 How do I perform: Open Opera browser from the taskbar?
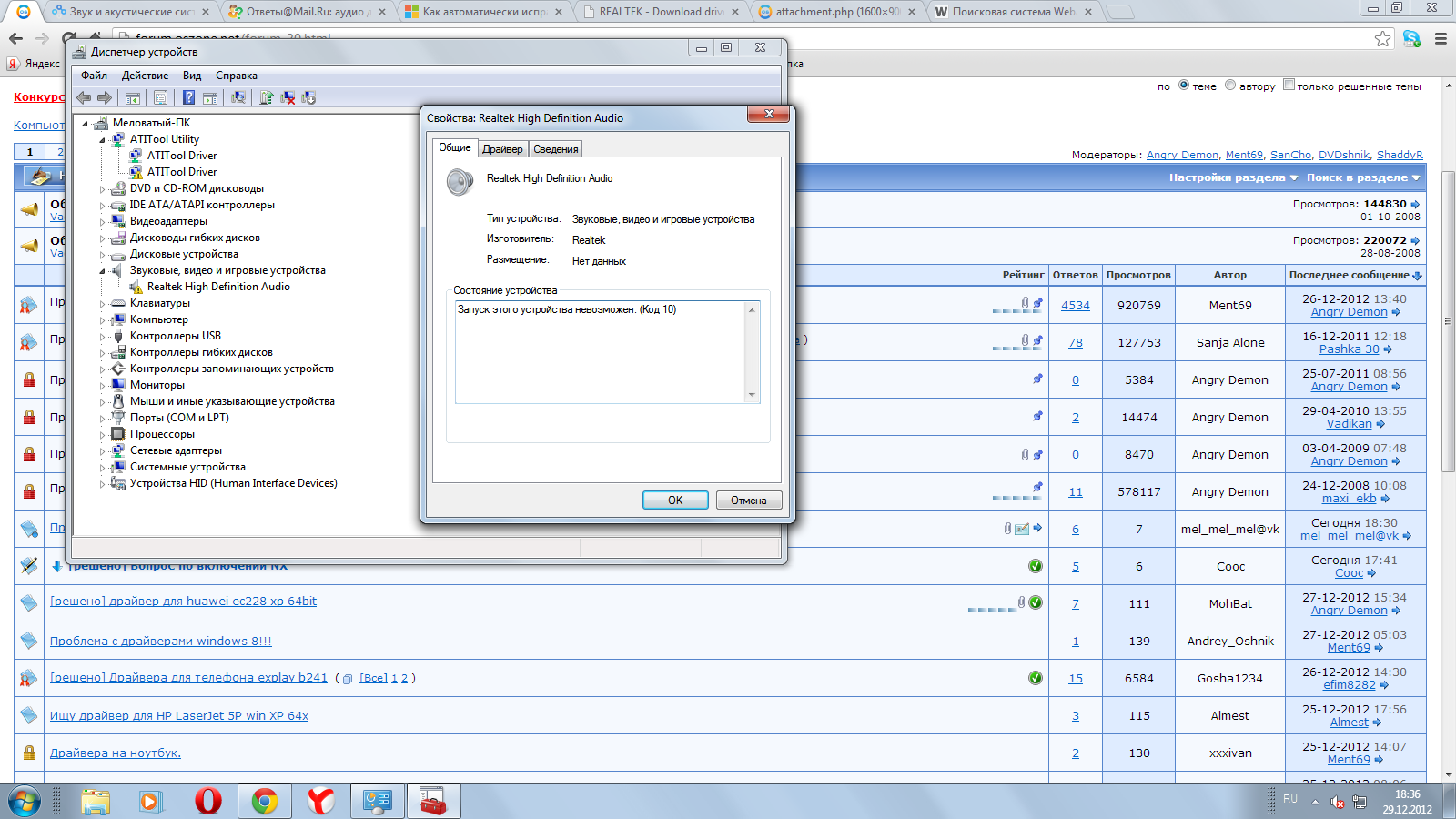(208, 801)
